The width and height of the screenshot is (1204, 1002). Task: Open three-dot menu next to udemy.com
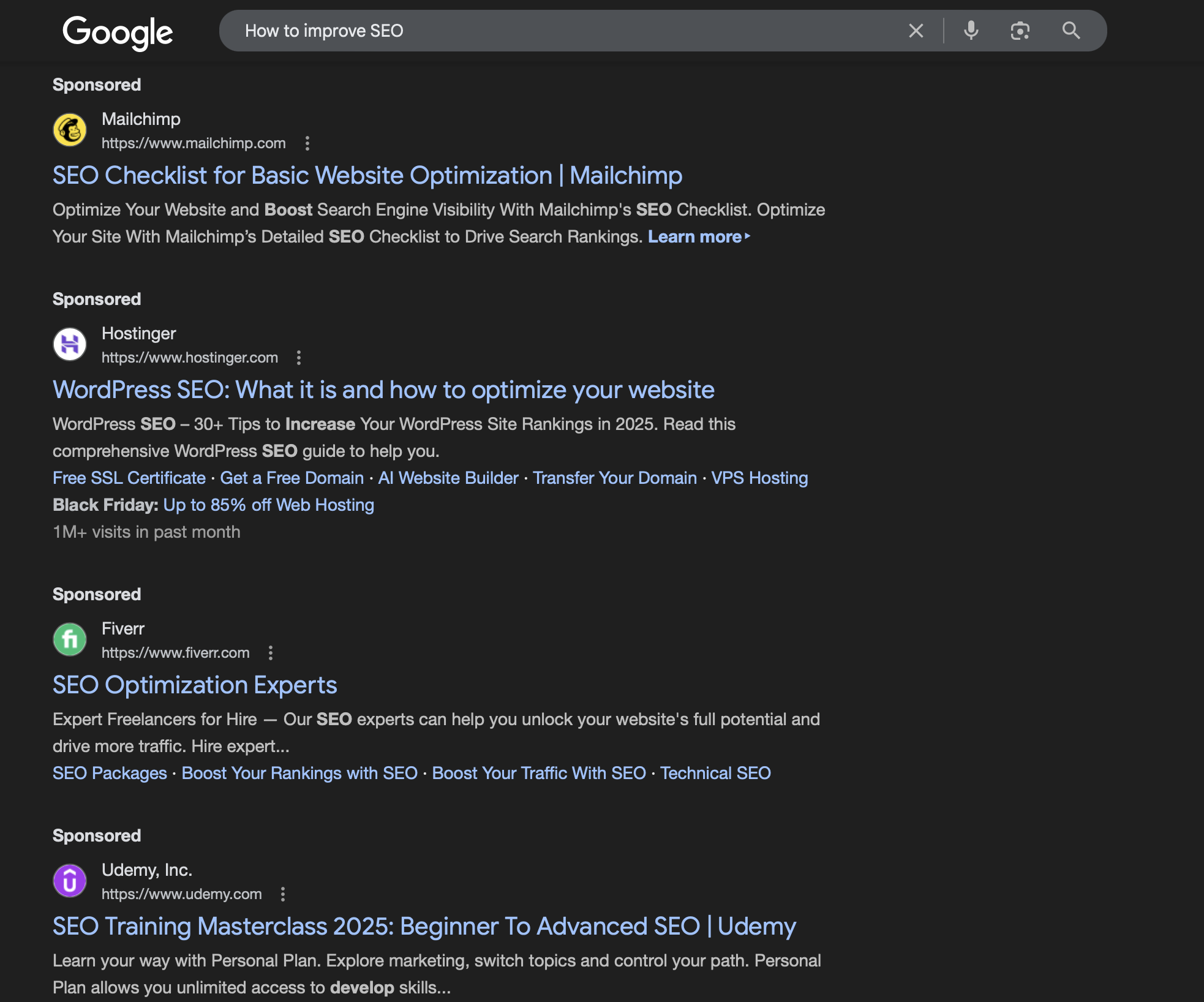click(283, 894)
